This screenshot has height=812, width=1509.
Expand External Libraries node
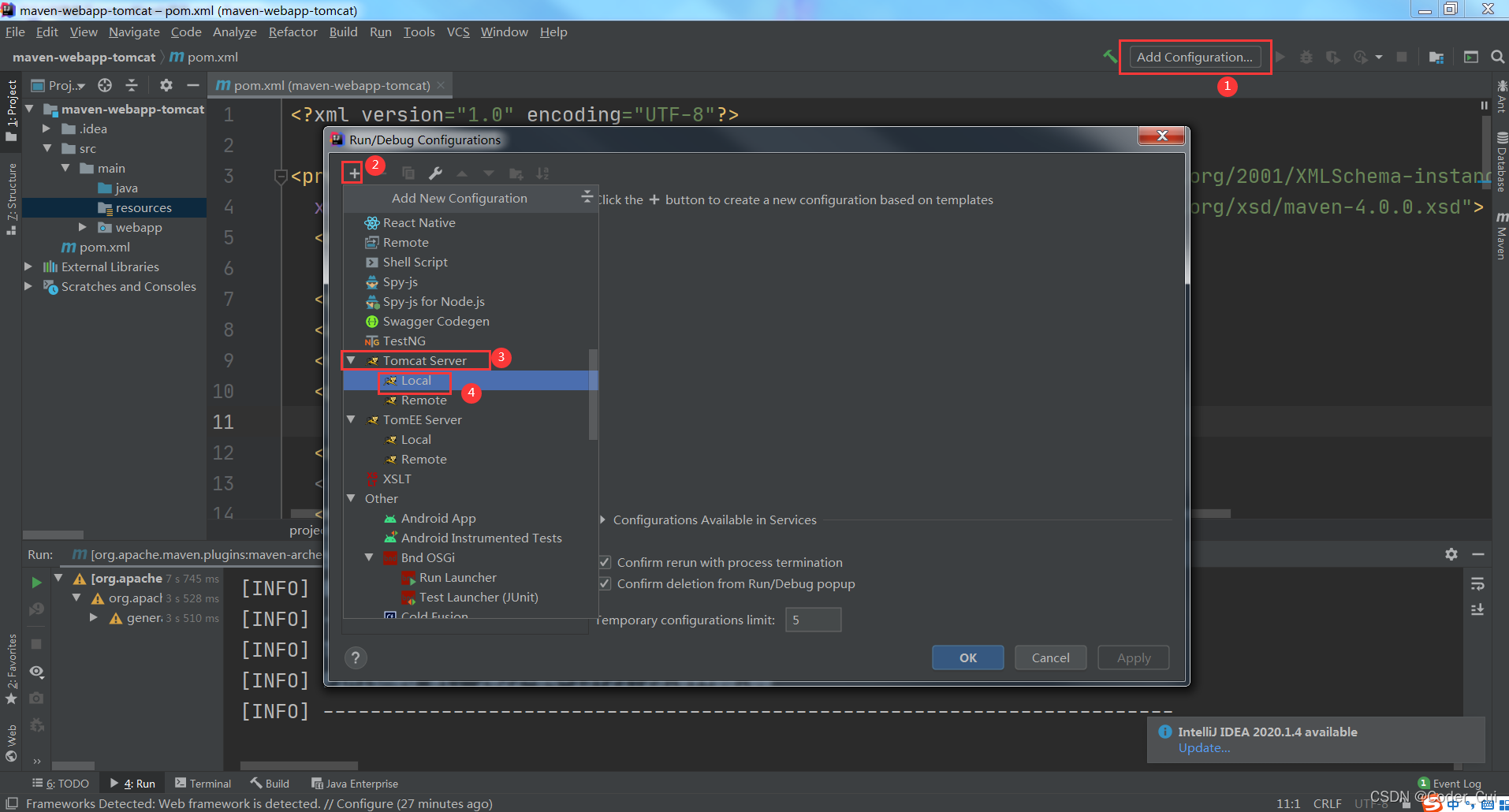[x=28, y=266]
